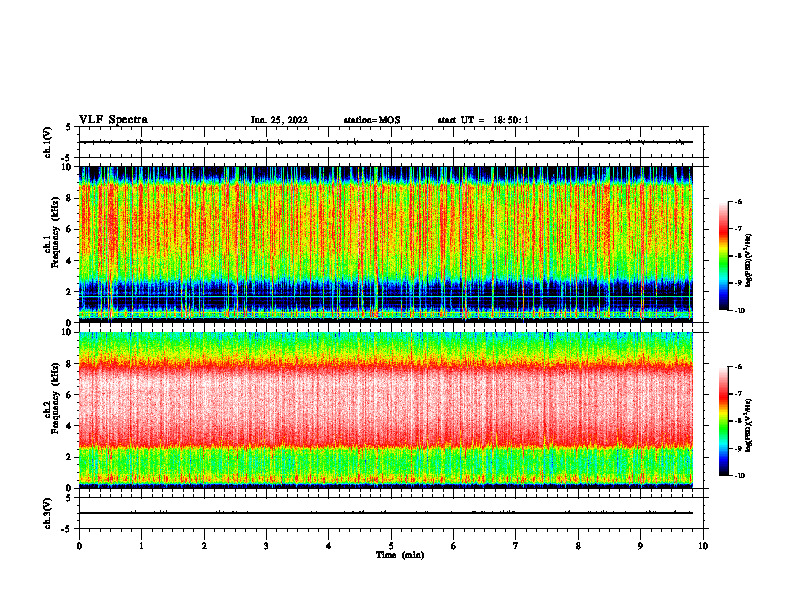This screenshot has height=612, width=792.
Task: Click the "ch.3(V)" waveform axis label
Action: [48, 513]
